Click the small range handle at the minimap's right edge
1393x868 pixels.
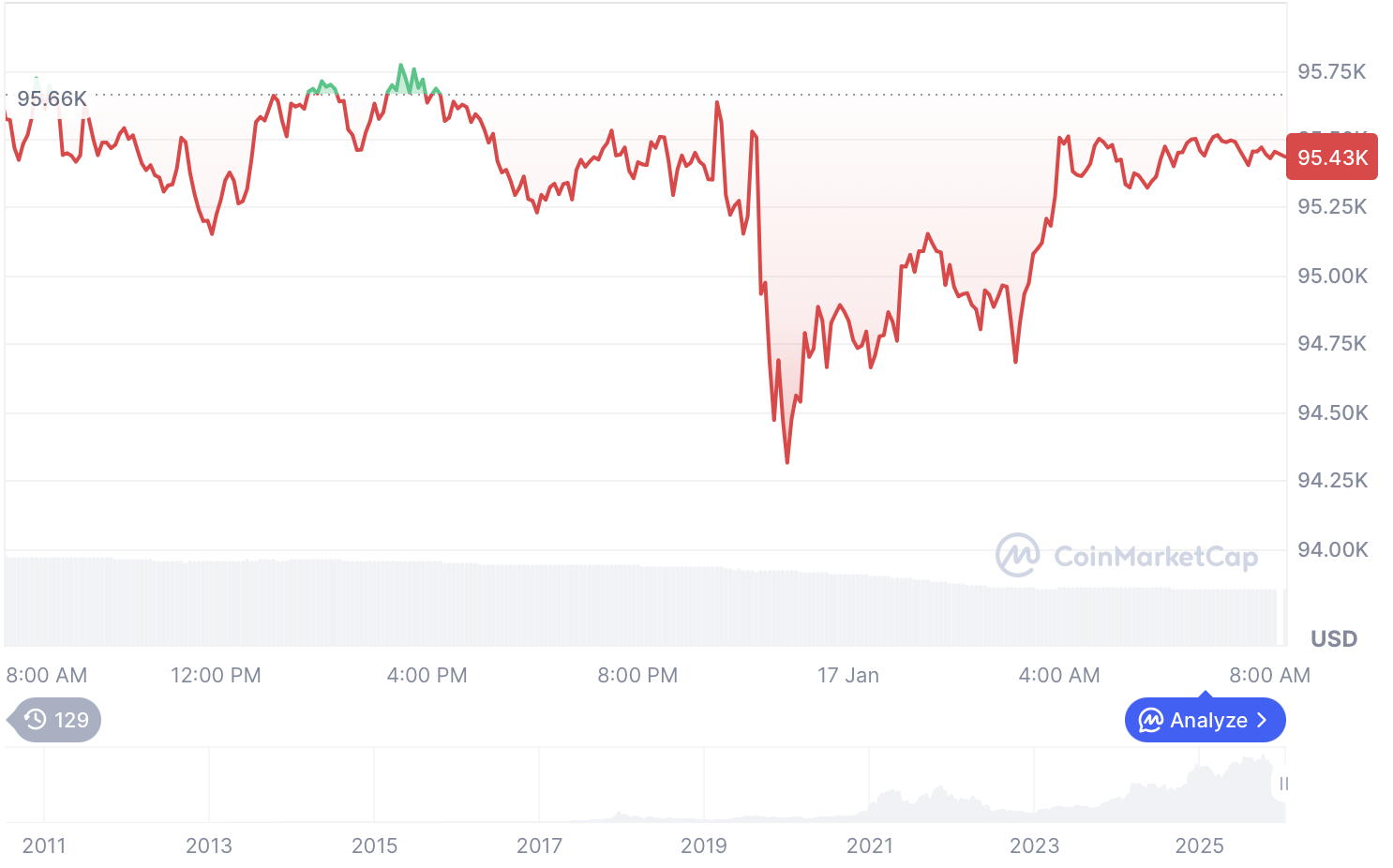[x=1284, y=782]
